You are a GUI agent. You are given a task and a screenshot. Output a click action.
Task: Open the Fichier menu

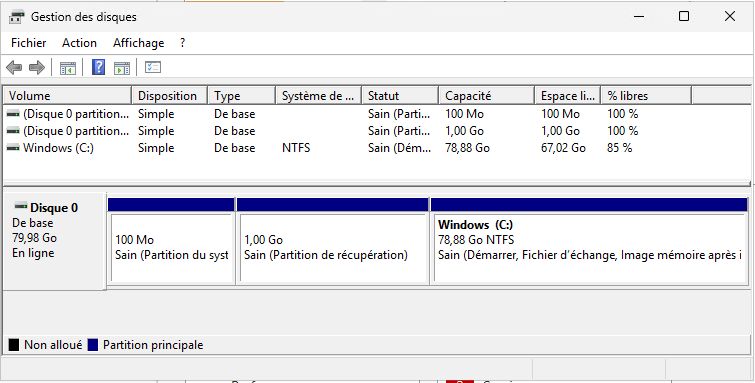[x=28, y=43]
